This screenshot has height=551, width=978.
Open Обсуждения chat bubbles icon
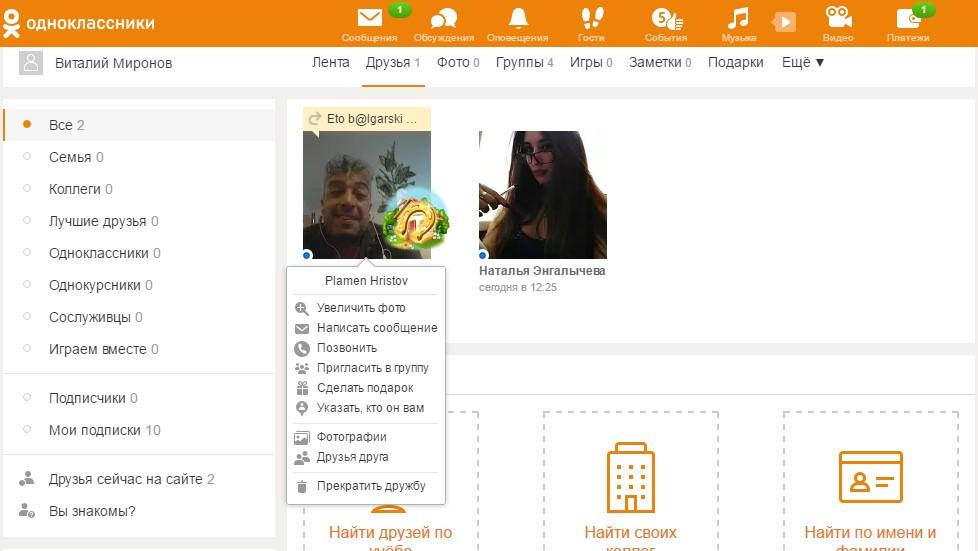tap(443, 19)
